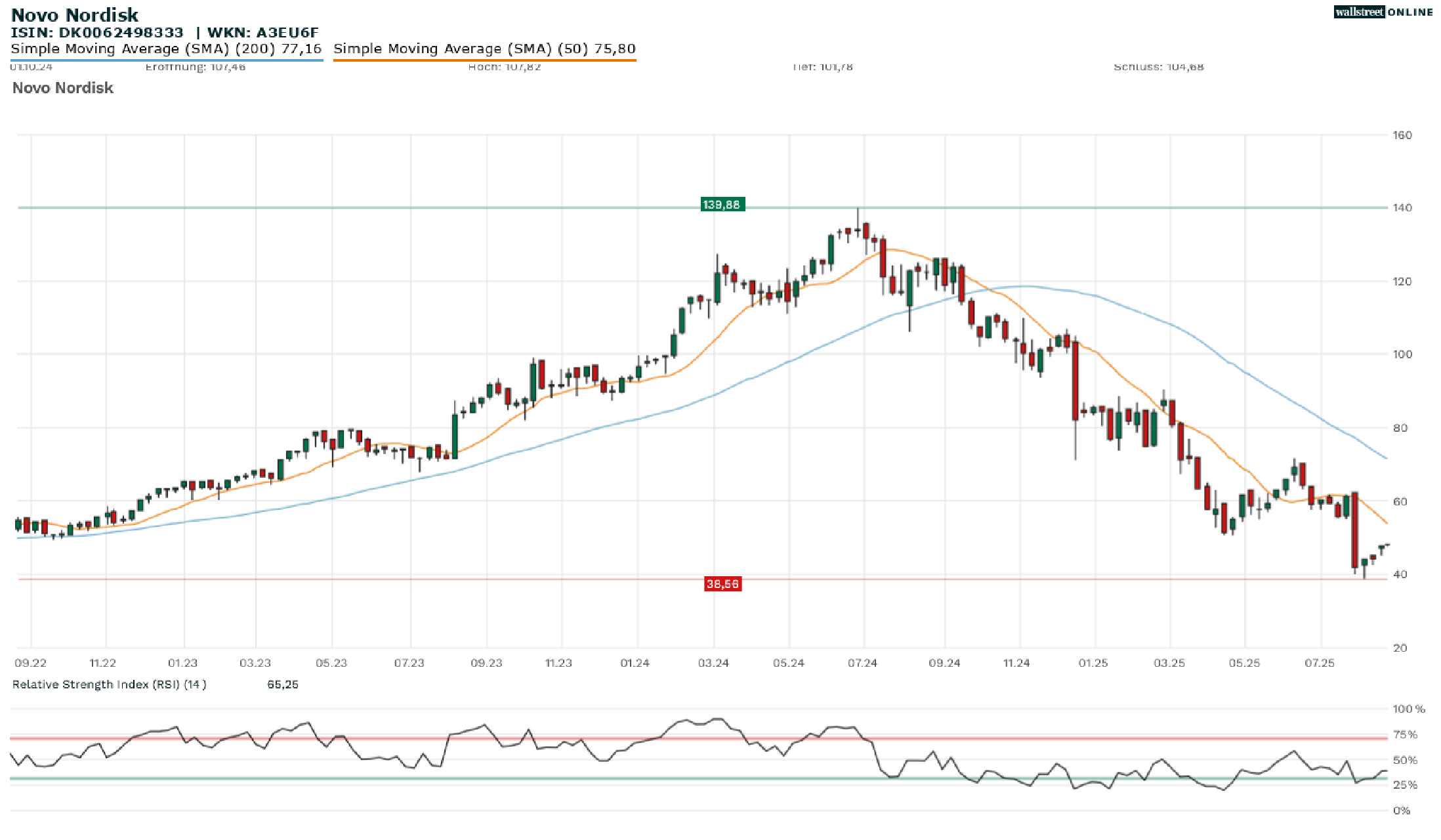Viewport: 1441px width, 840px height.
Task: Click the 01.10.24 date in the header row
Action: (x=31, y=67)
